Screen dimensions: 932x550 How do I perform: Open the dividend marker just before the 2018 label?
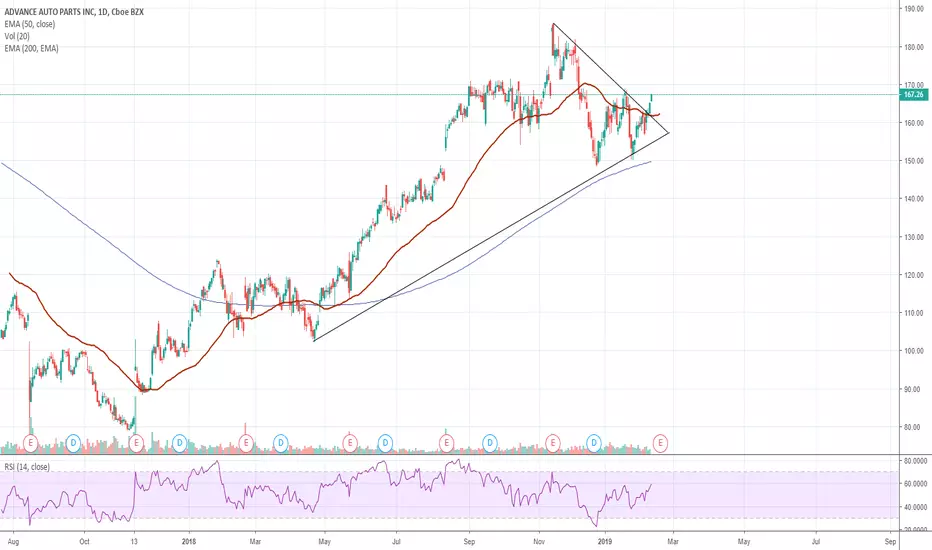[x=180, y=443]
